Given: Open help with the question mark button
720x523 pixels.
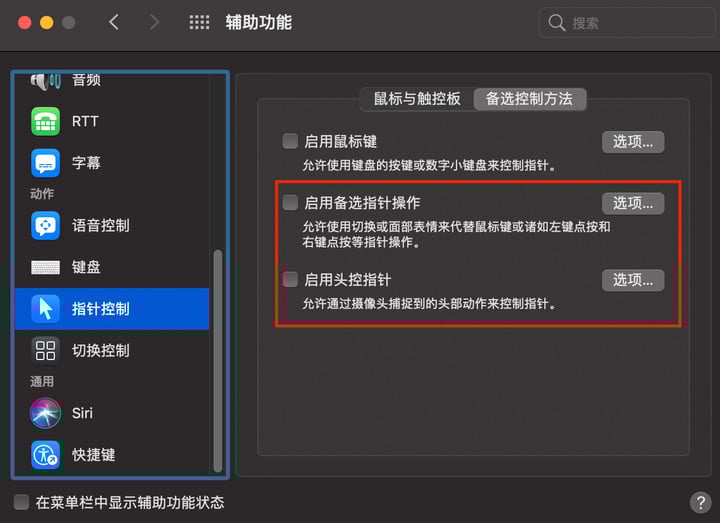Looking at the screenshot, I should click(x=700, y=502).
